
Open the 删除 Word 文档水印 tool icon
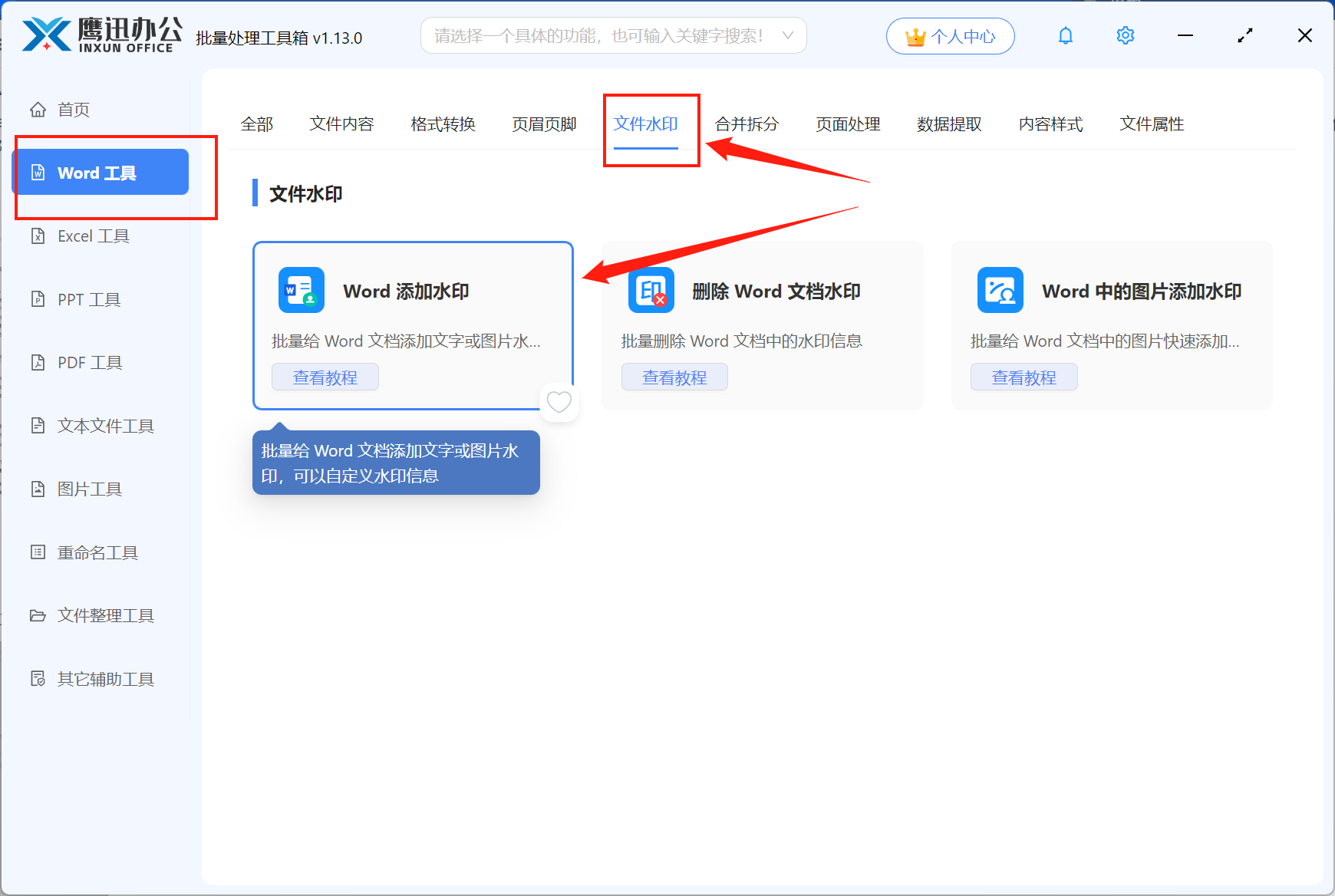point(651,290)
